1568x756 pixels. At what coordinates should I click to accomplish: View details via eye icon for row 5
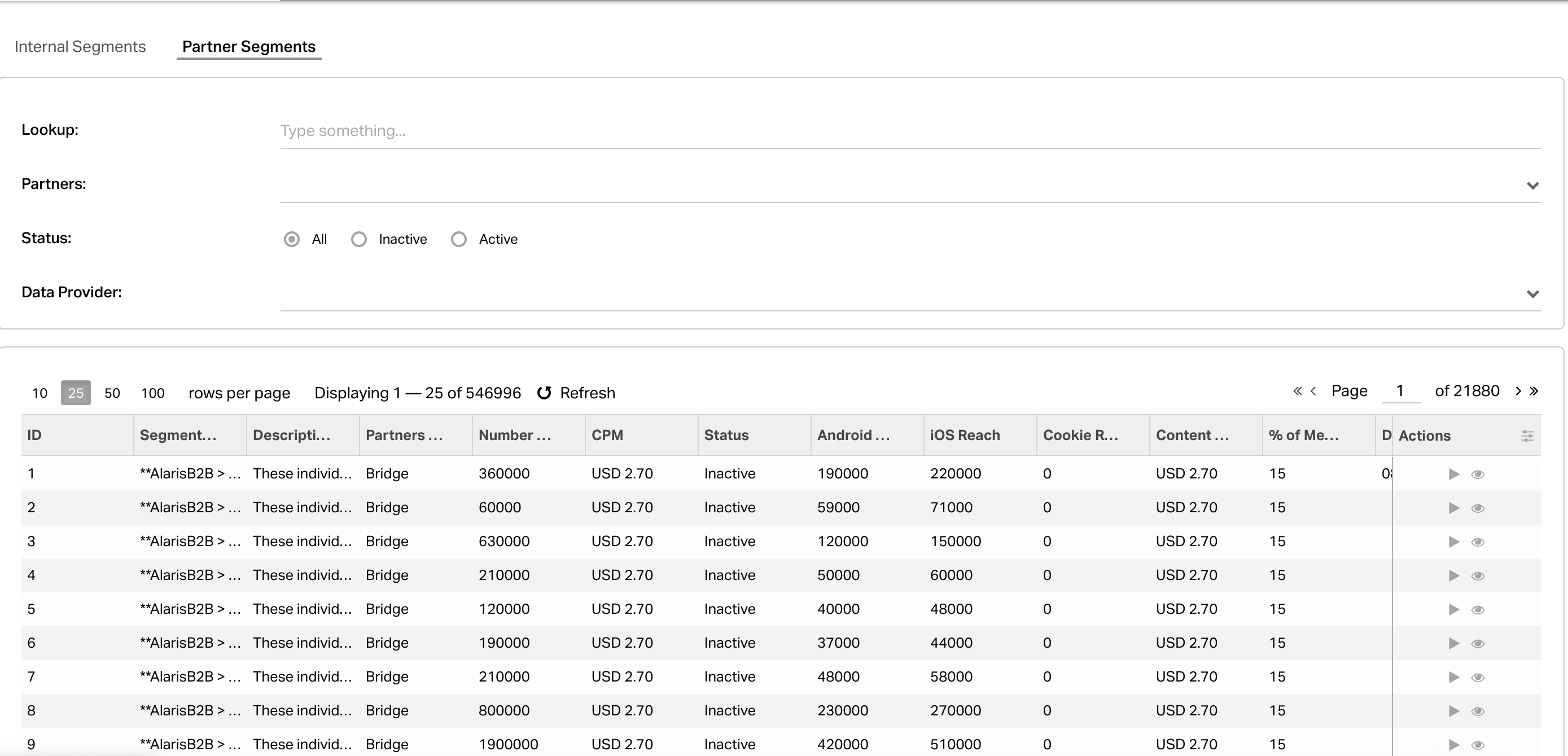click(1477, 609)
